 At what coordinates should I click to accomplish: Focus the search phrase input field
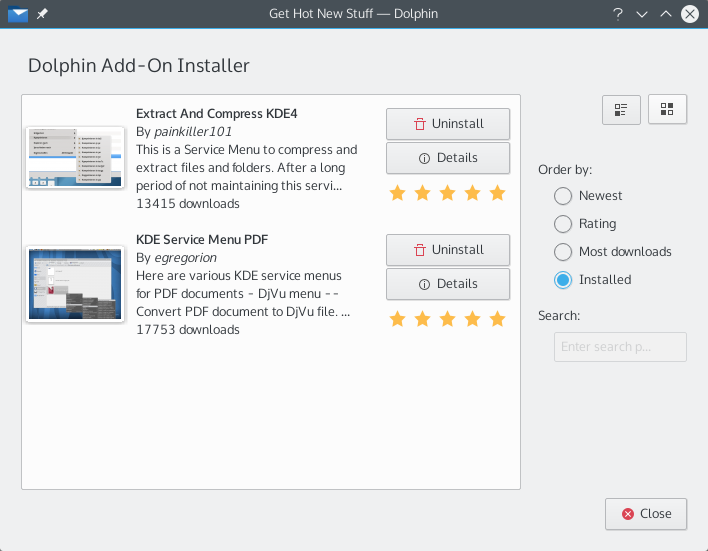[x=620, y=347]
